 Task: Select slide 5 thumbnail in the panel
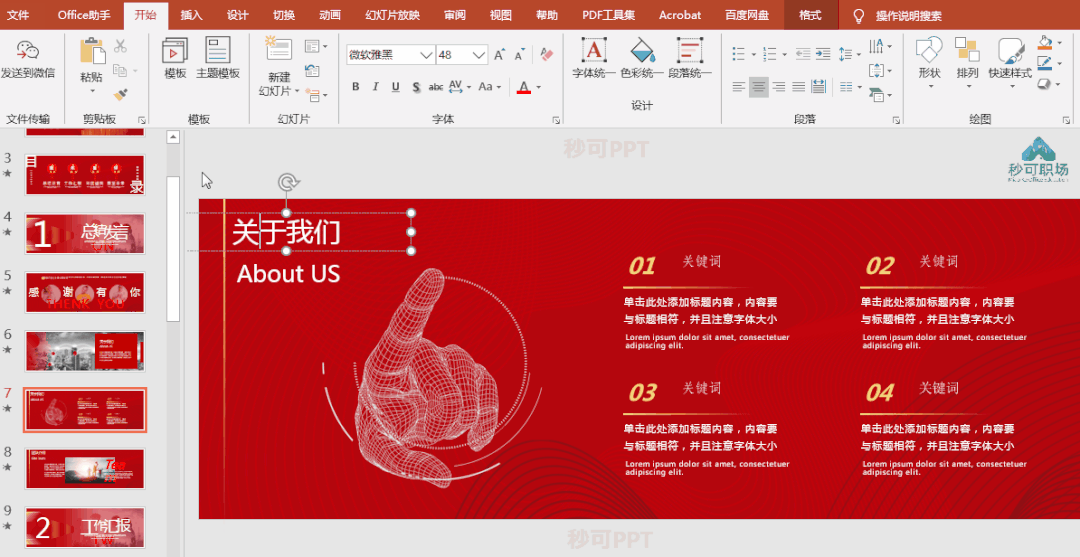[x=85, y=292]
